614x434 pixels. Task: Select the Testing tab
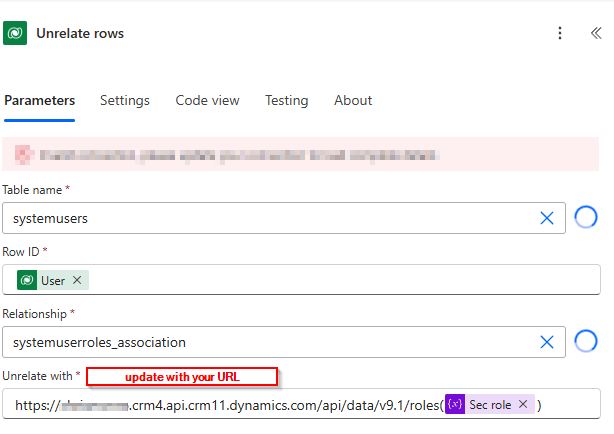286,101
